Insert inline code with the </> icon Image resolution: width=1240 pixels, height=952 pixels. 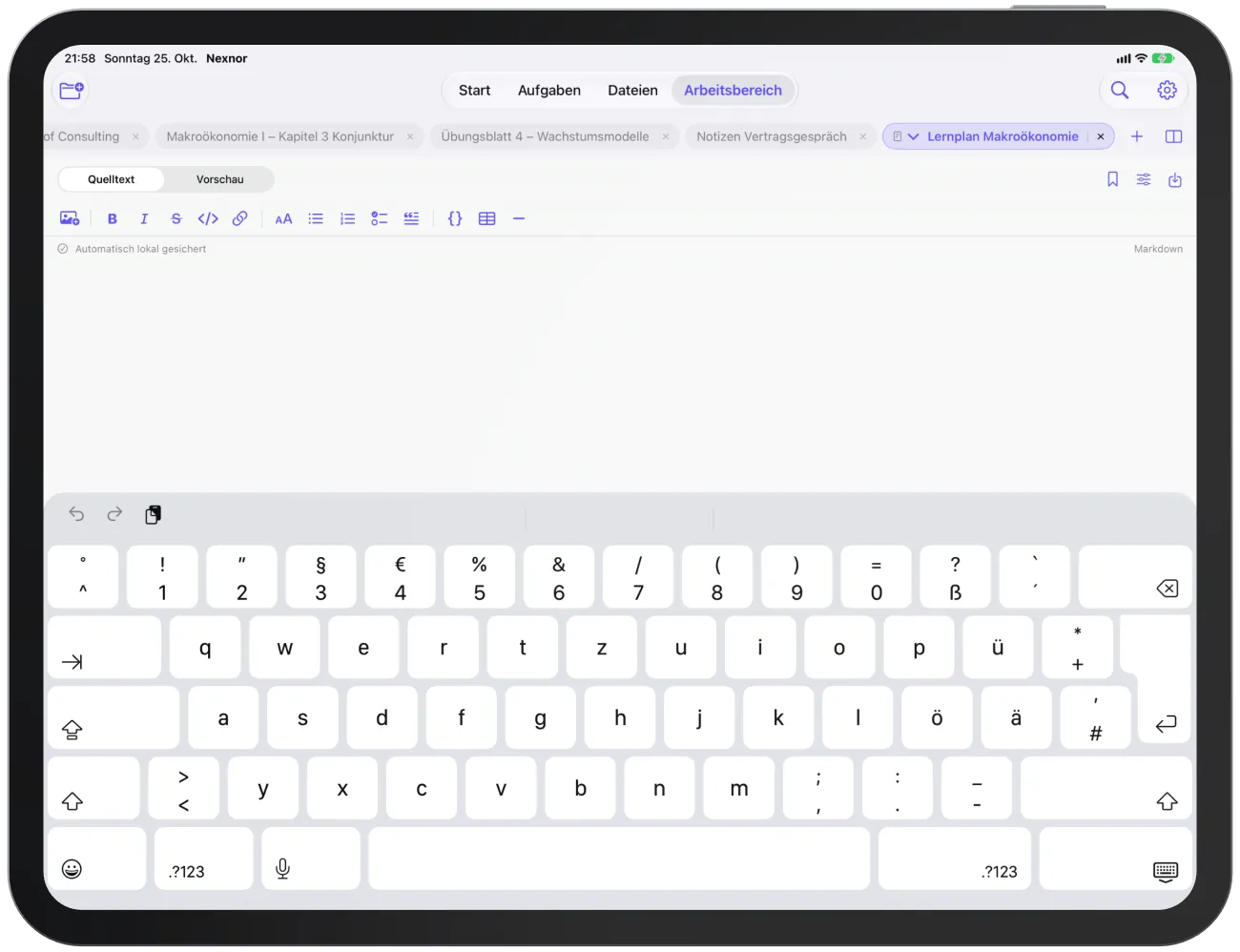point(208,218)
